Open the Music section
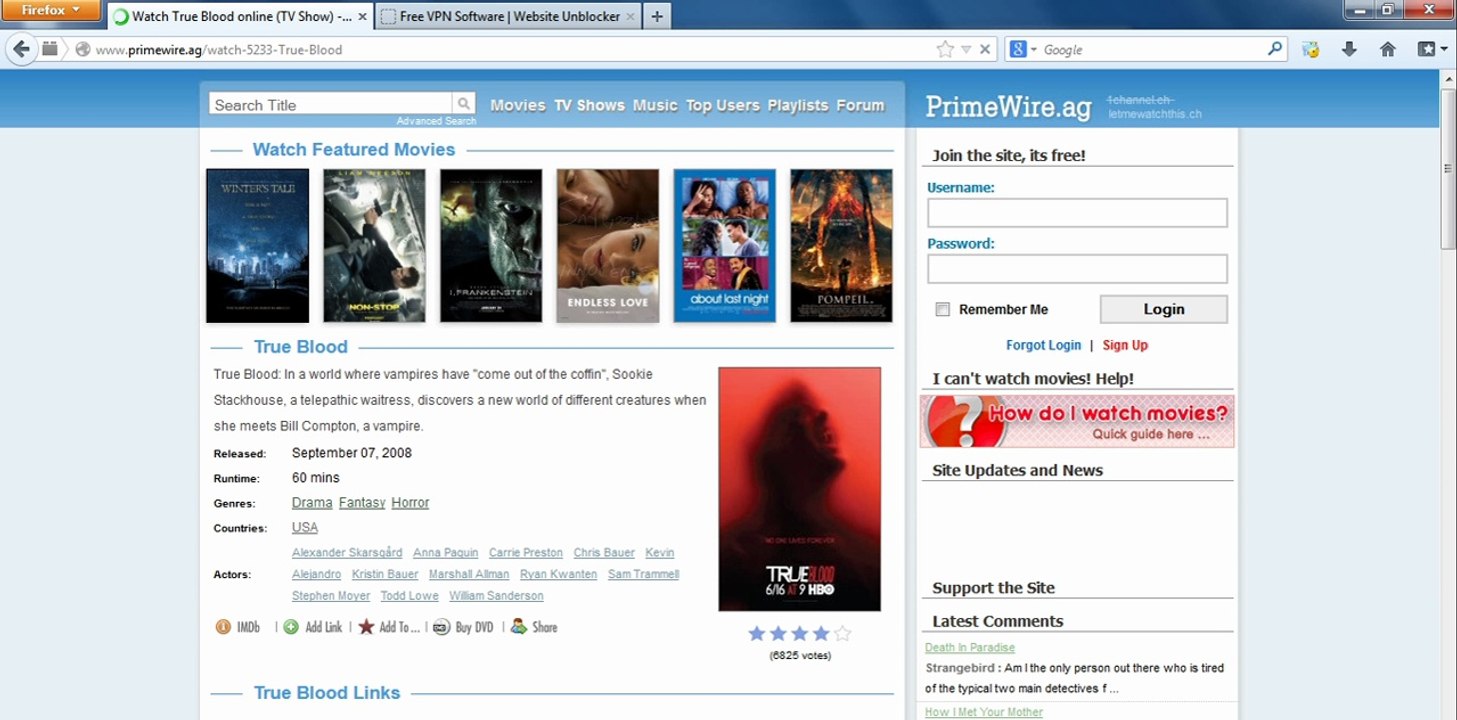 click(x=655, y=105)
